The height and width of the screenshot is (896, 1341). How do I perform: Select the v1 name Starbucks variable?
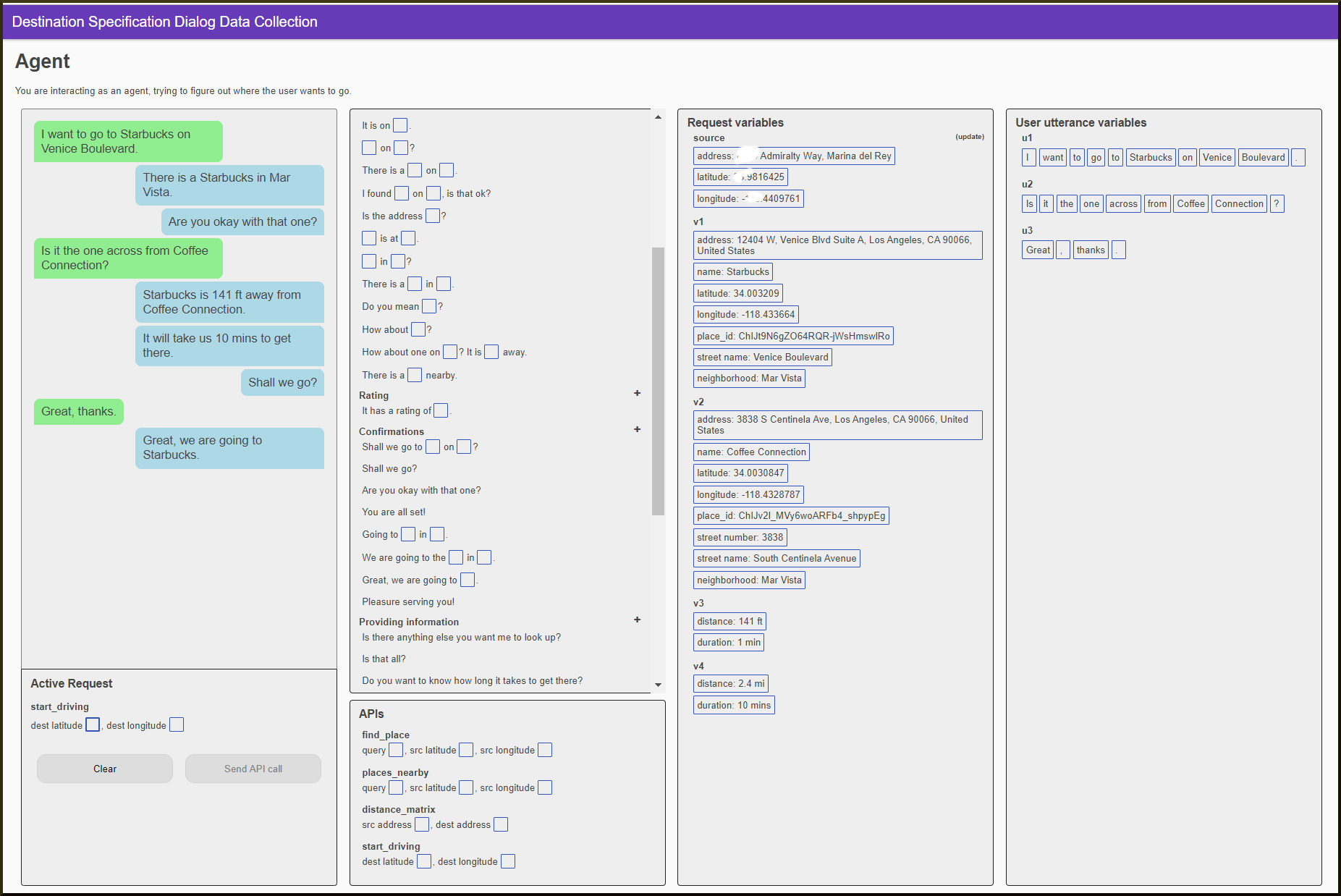(732, 272)
